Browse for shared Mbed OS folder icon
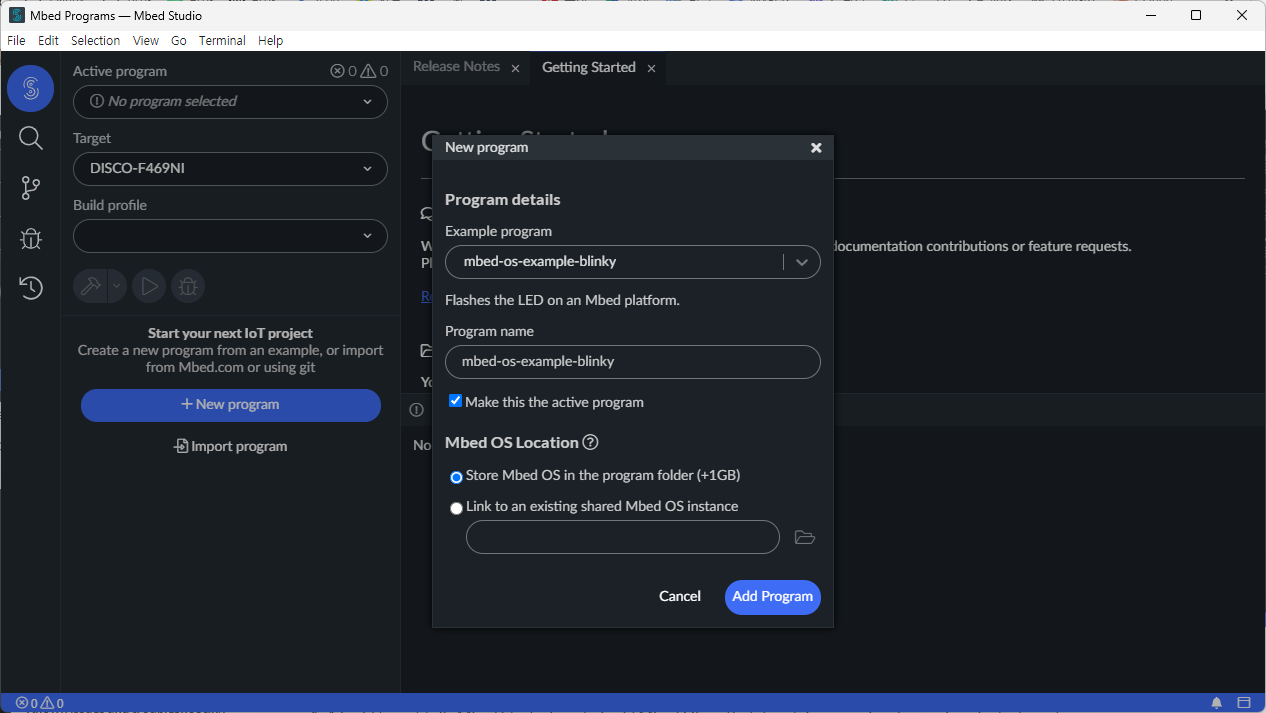 click(x=805, y=537)
